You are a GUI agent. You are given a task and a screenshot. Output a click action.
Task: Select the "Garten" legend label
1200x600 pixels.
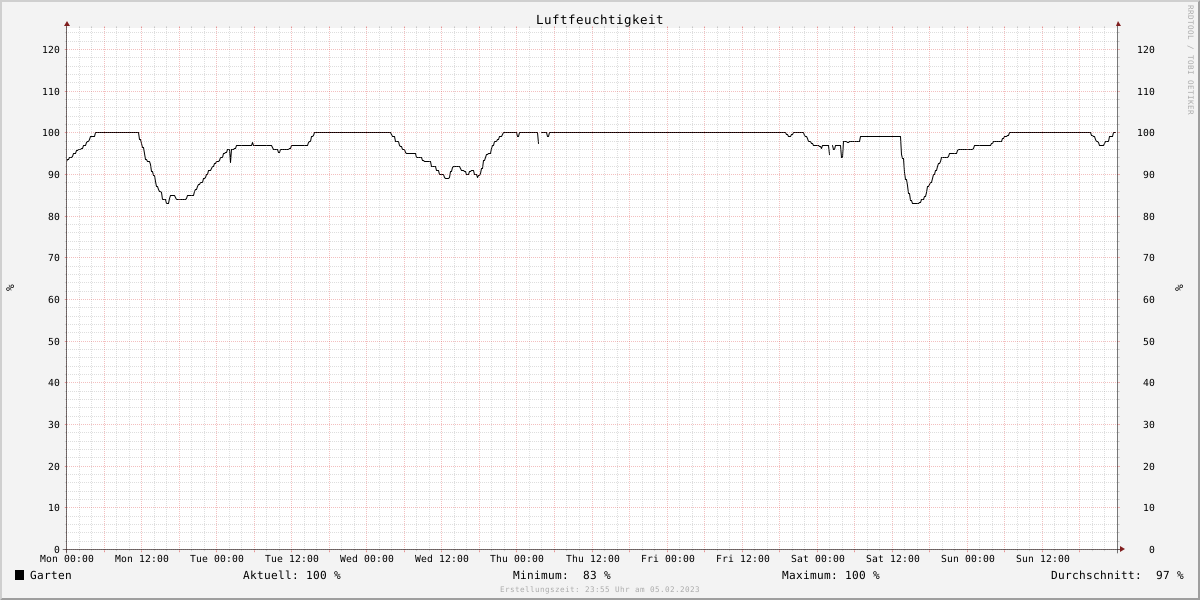pos(51,575)
